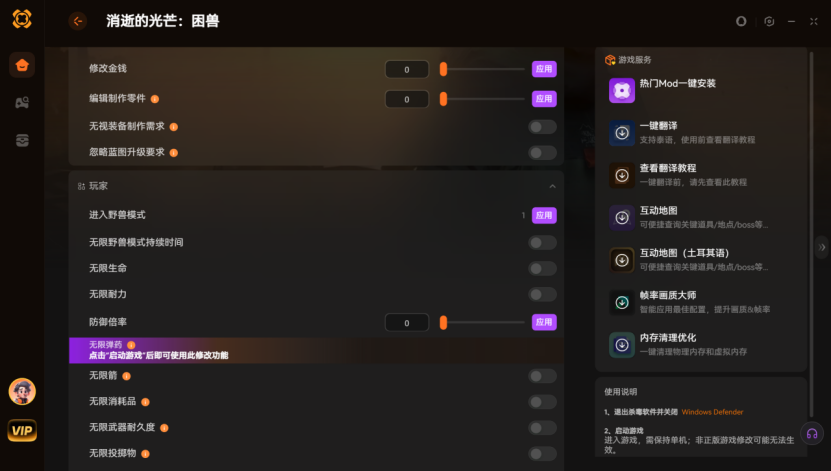Open the settings gear in the title bar

[x=769, y=21]
